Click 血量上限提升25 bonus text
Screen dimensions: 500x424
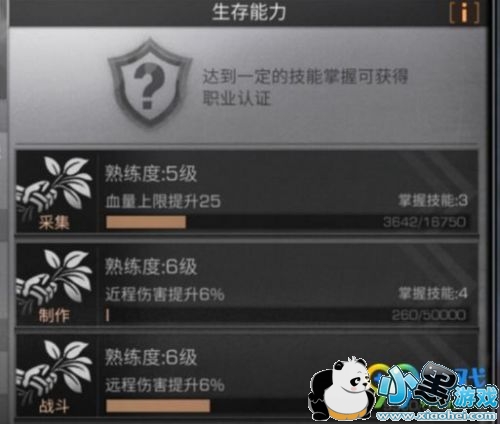tap(163, 201)
